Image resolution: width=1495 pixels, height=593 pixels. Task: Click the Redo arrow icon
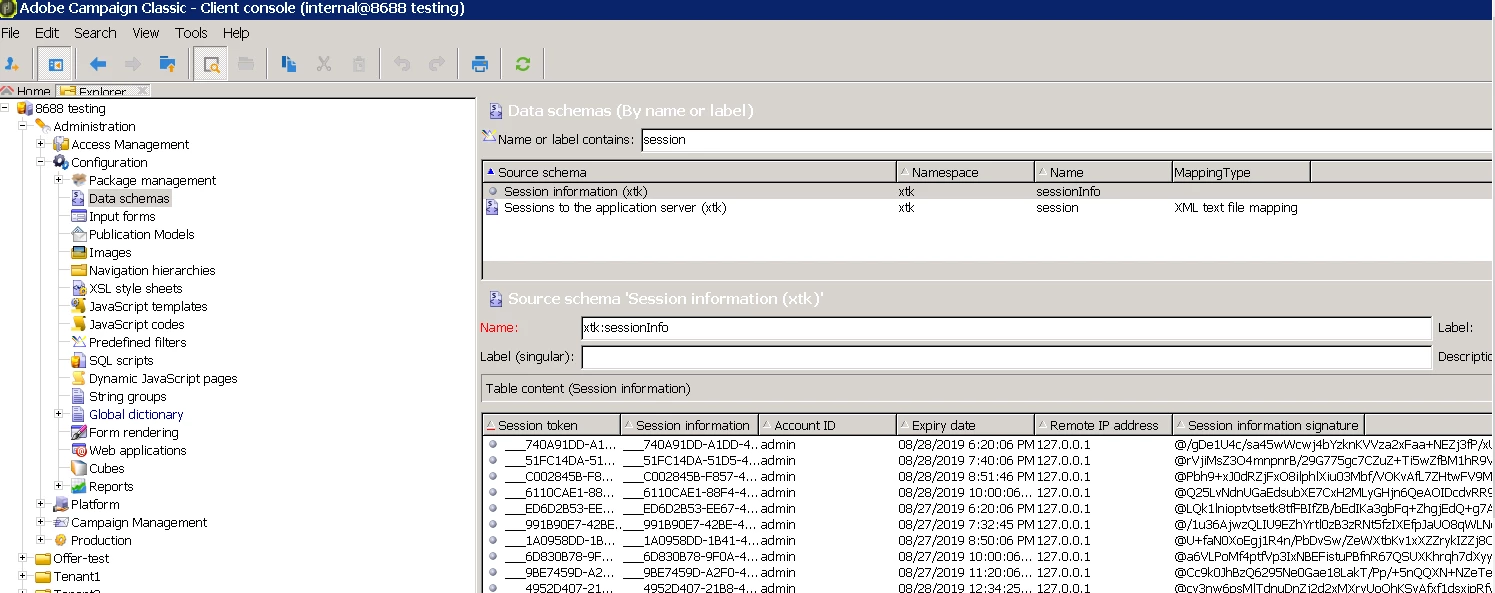(437, 64)
